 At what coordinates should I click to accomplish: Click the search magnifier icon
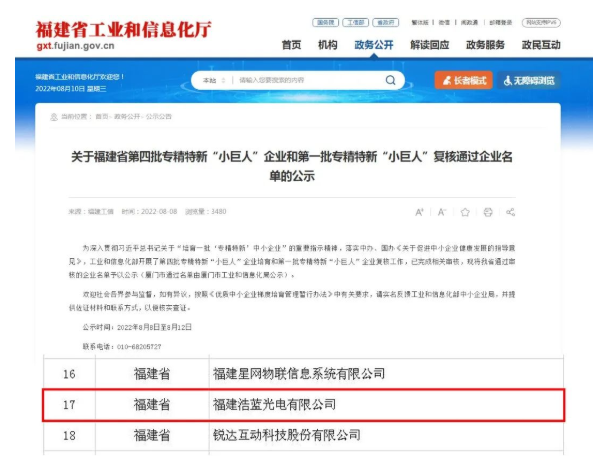click(390, 80)
